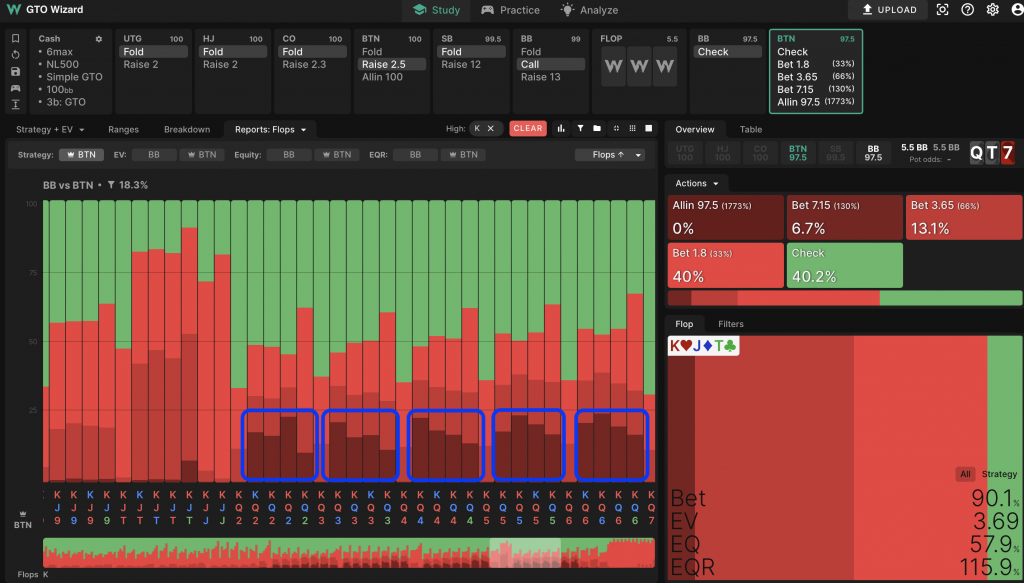
Task: Click the bar chart view icon
Action: point(561,129)
